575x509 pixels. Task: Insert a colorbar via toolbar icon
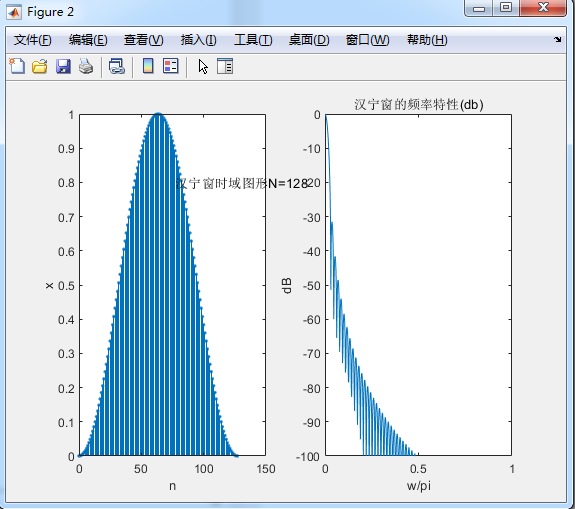[x=148, y=66]
